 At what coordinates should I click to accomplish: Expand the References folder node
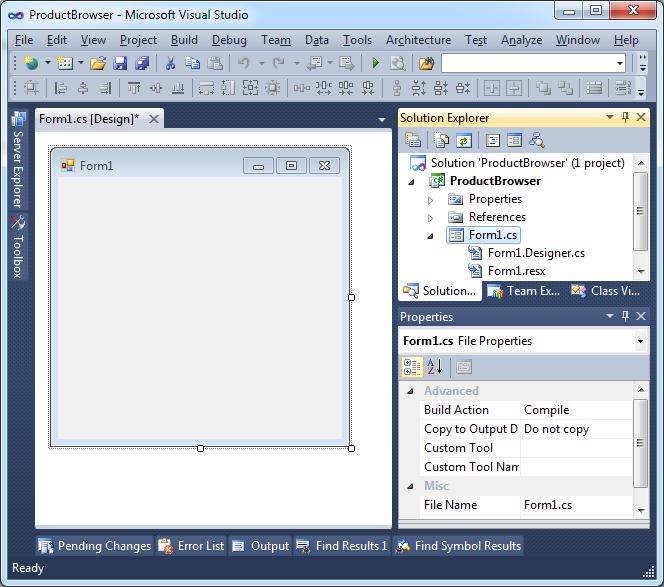[430, 218]
